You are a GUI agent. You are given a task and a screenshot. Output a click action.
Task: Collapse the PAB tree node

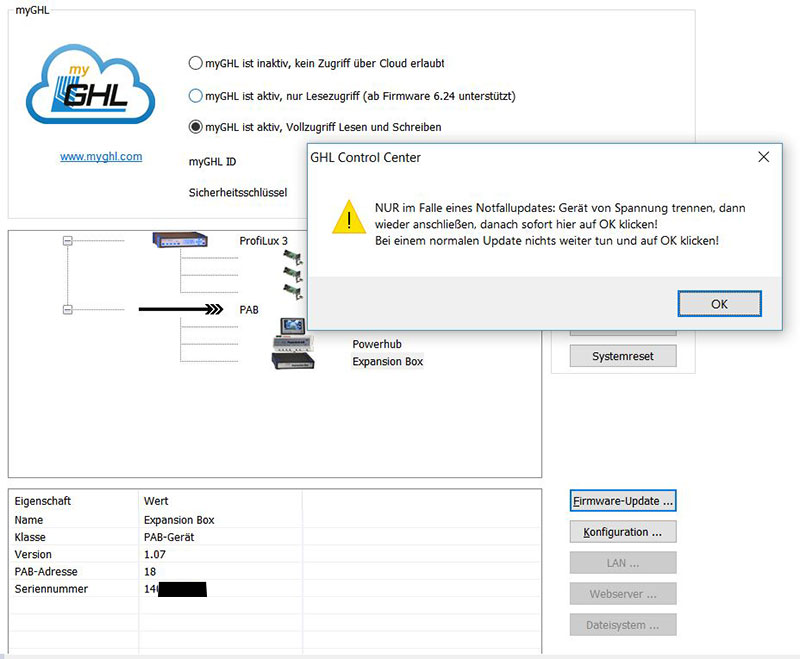(x=68, y=310)
